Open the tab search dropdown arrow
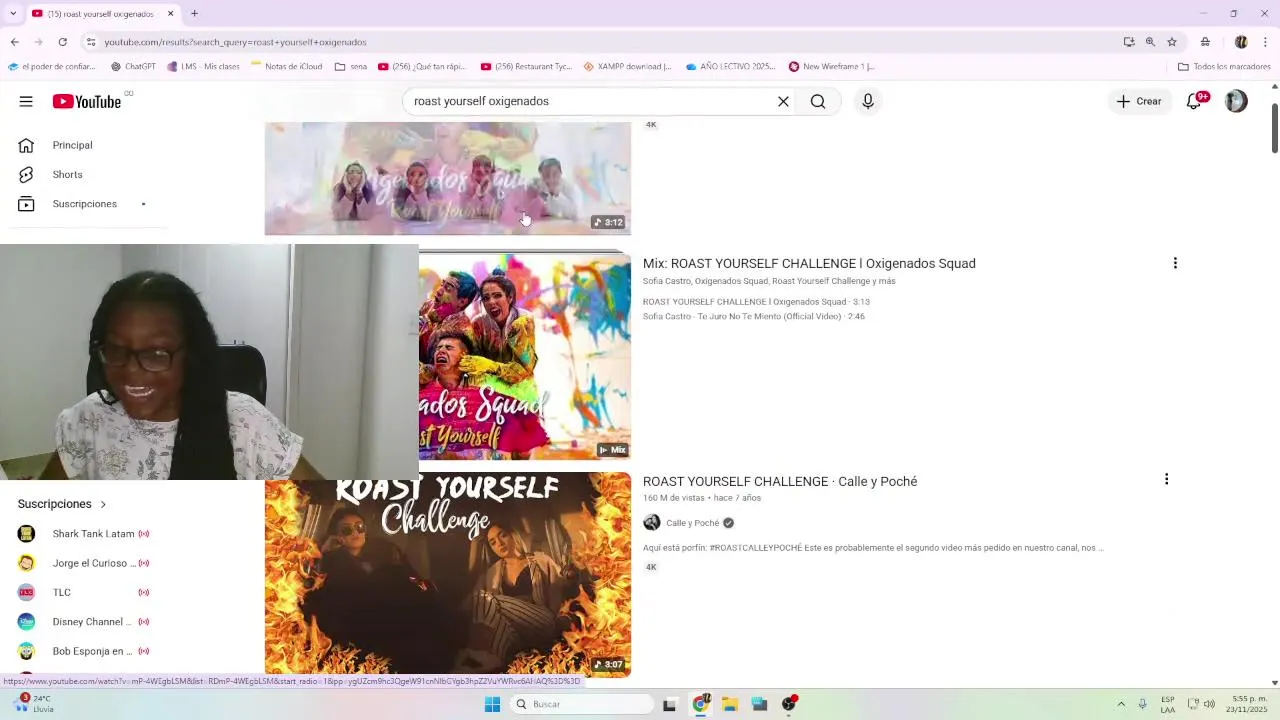This screenshot has width=1280, height=720. click(13, 13)
